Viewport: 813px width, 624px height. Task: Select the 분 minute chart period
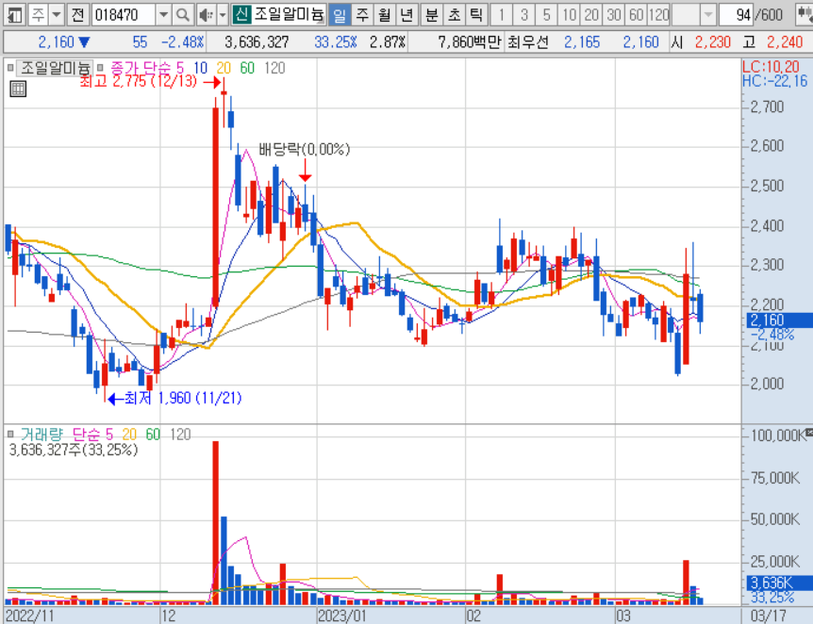point(431,15)
